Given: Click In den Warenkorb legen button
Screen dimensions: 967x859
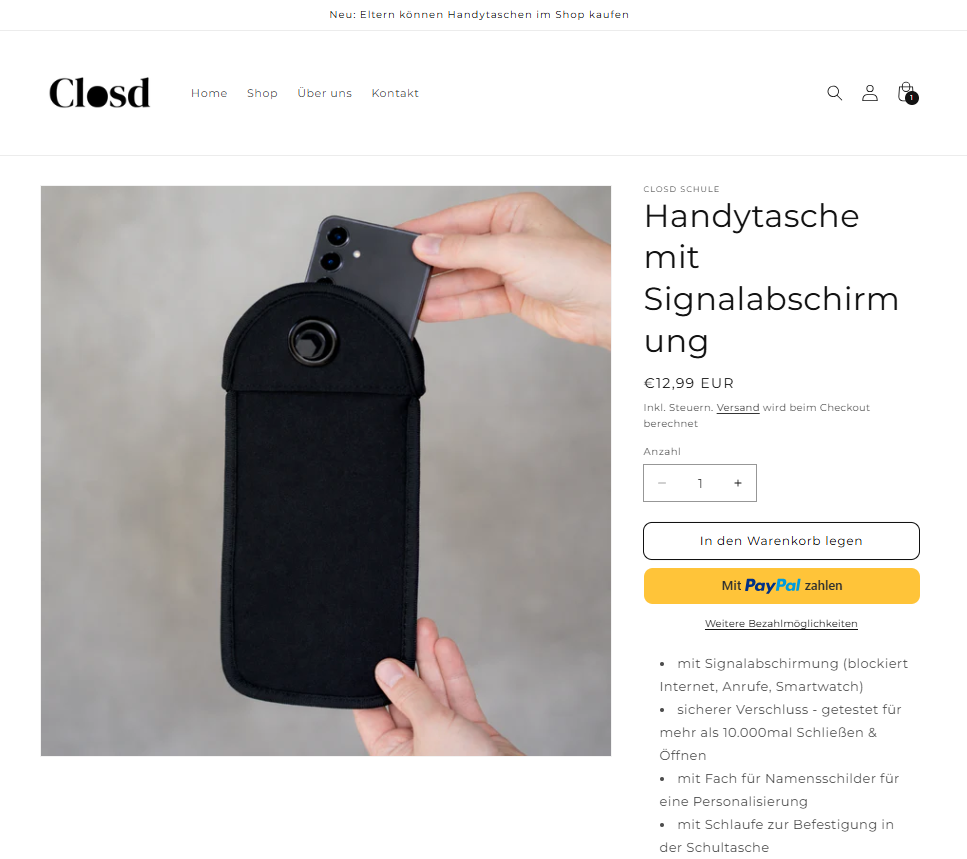Looking at the screenshot, I should pyautogui.click(x=781, y=541).
